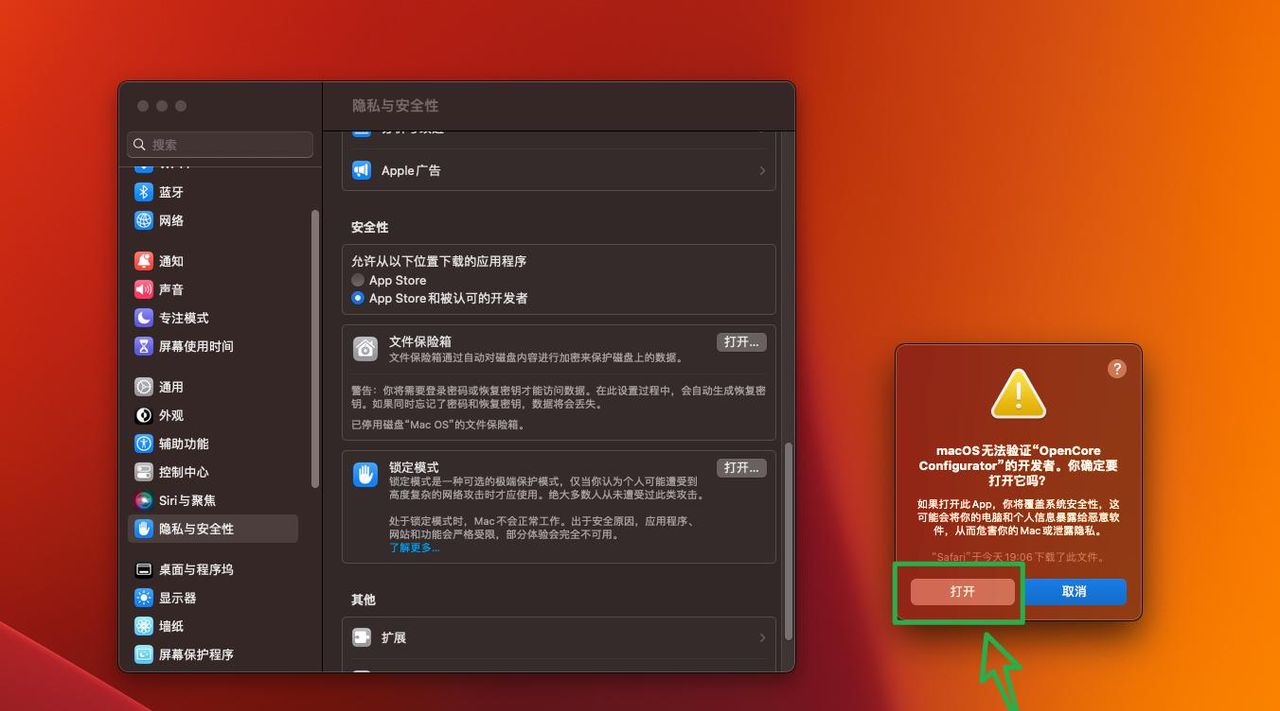Click the Screen Saver icon
This screenshot has height=711, width=1280.
click(x=144, y=655)
